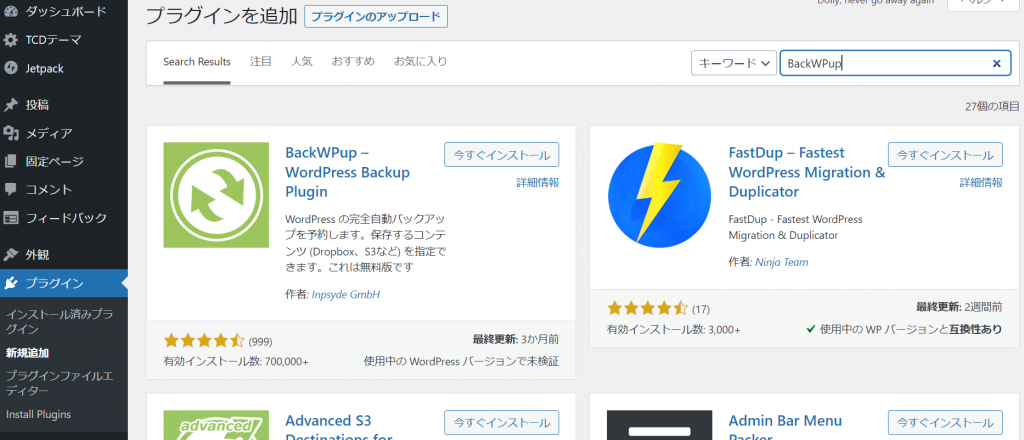The image size is (1024, 440).
Task: Open author link Ninja Team
Action: point(782,262)
